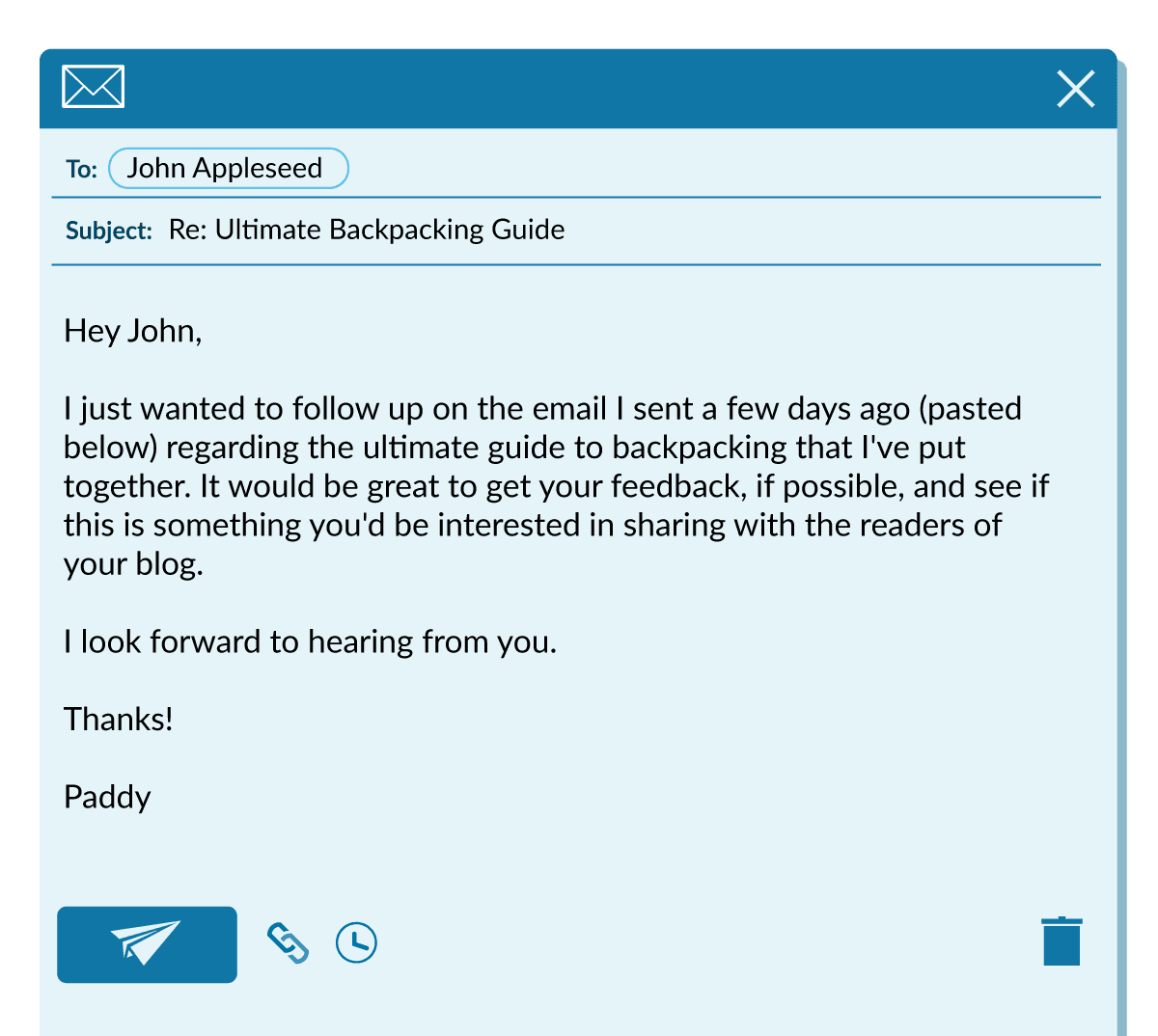Click the "Paddy" signature text
Viewport: 1158px width, 1036px height.
107,797
